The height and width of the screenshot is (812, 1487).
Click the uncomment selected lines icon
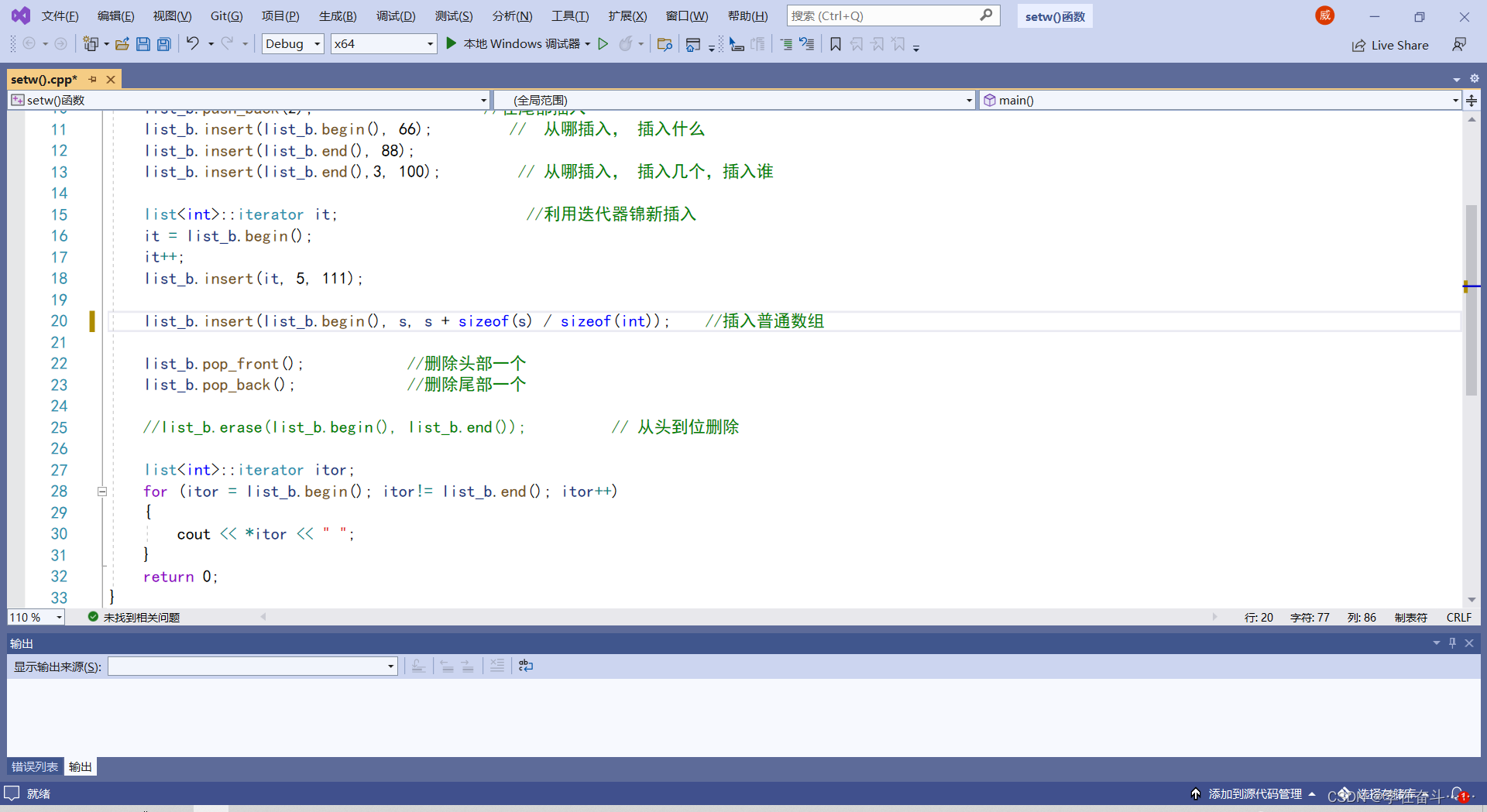807,44
